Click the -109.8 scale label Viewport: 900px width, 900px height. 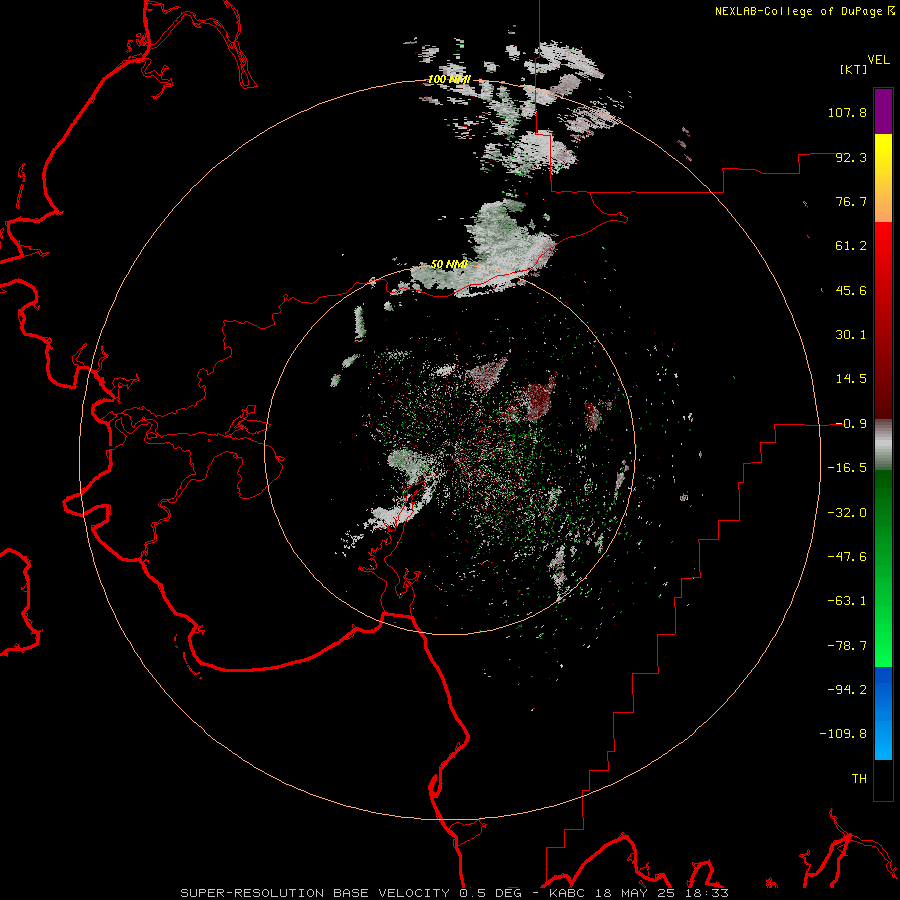coord(843,734)
